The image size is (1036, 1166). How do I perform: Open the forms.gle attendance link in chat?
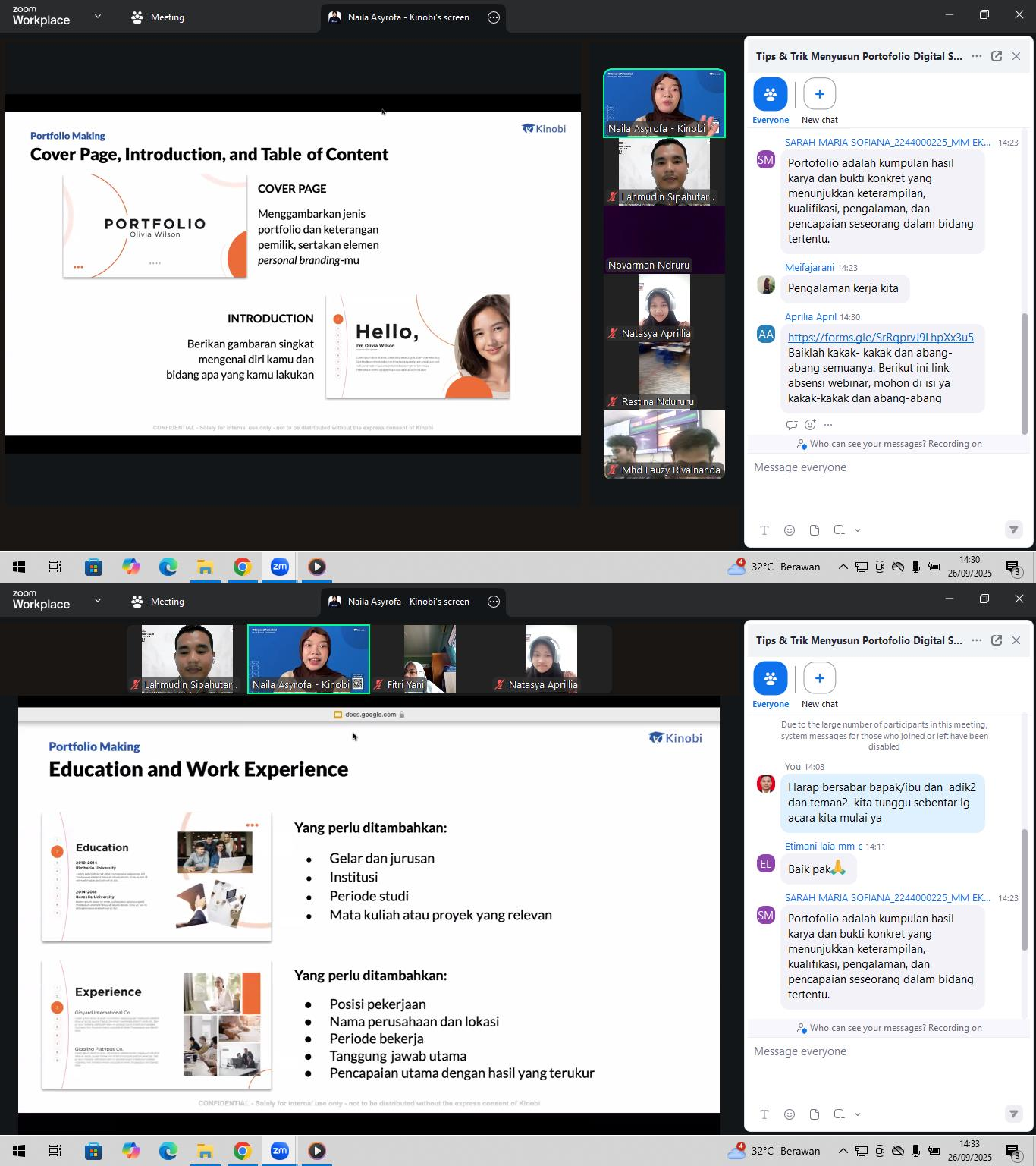click(x=880, y=338)
